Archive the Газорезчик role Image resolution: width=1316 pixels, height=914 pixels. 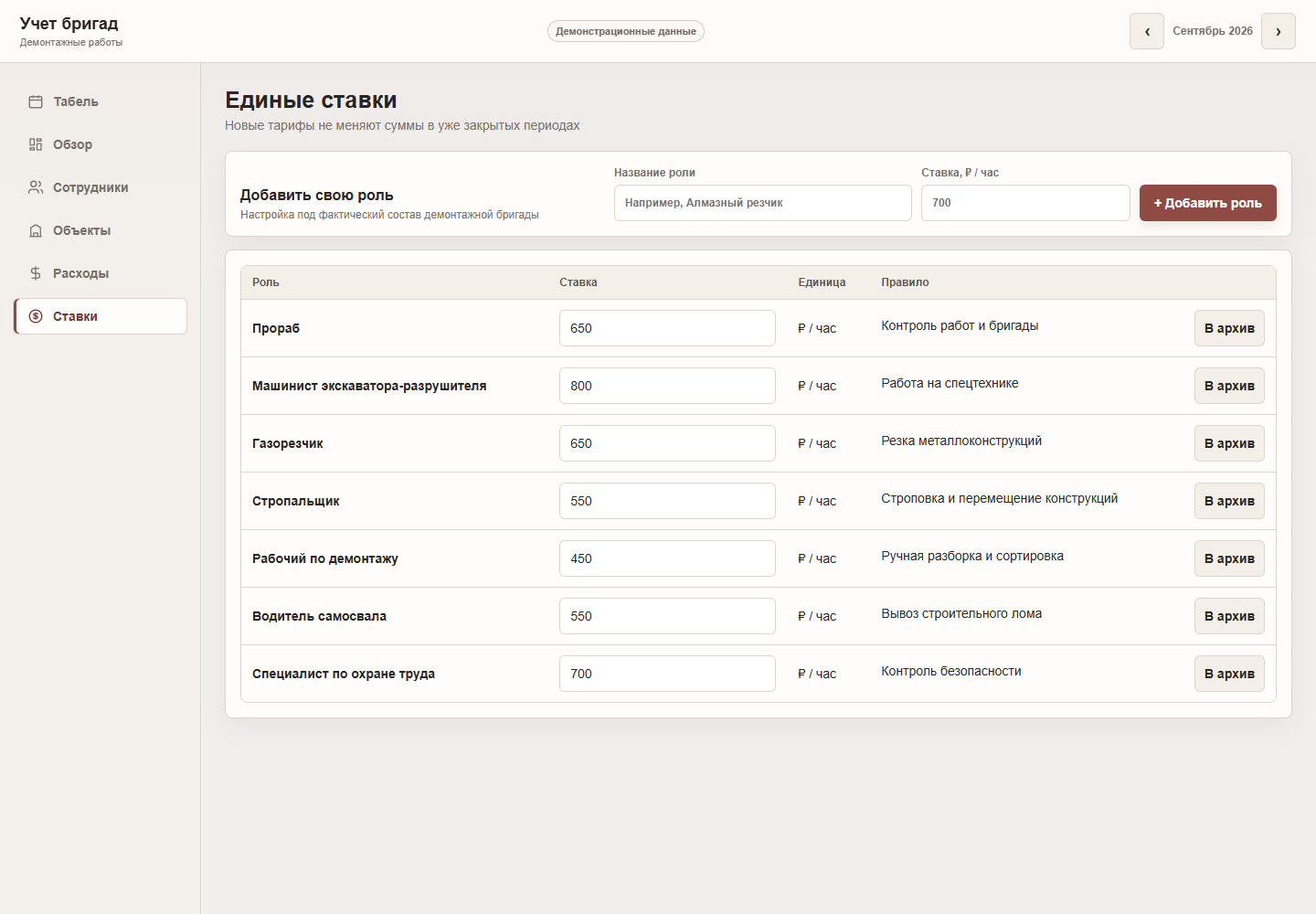pyautogui.click(x=1229, y=443)
